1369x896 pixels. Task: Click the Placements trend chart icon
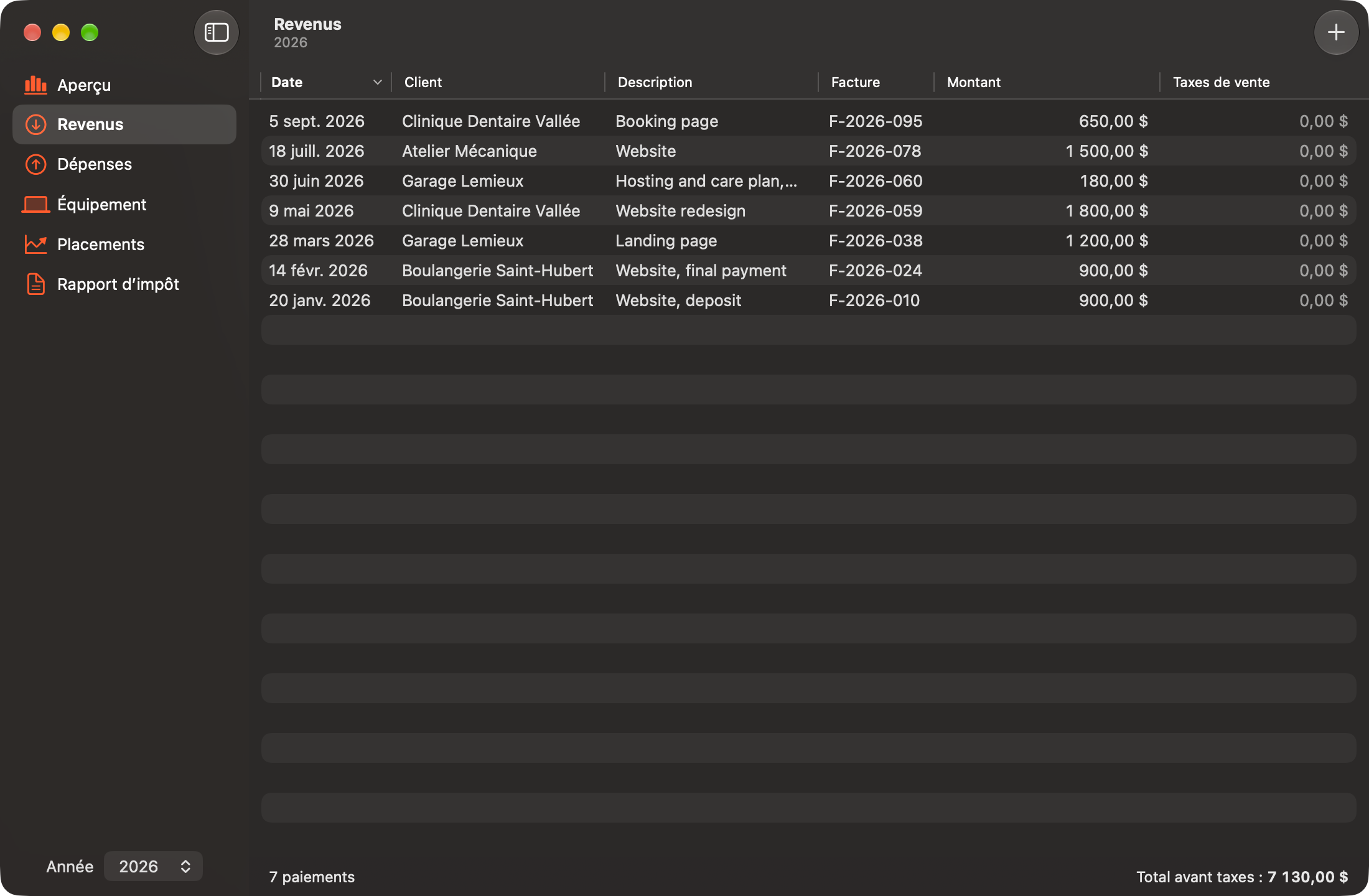[x=35, y=244]
